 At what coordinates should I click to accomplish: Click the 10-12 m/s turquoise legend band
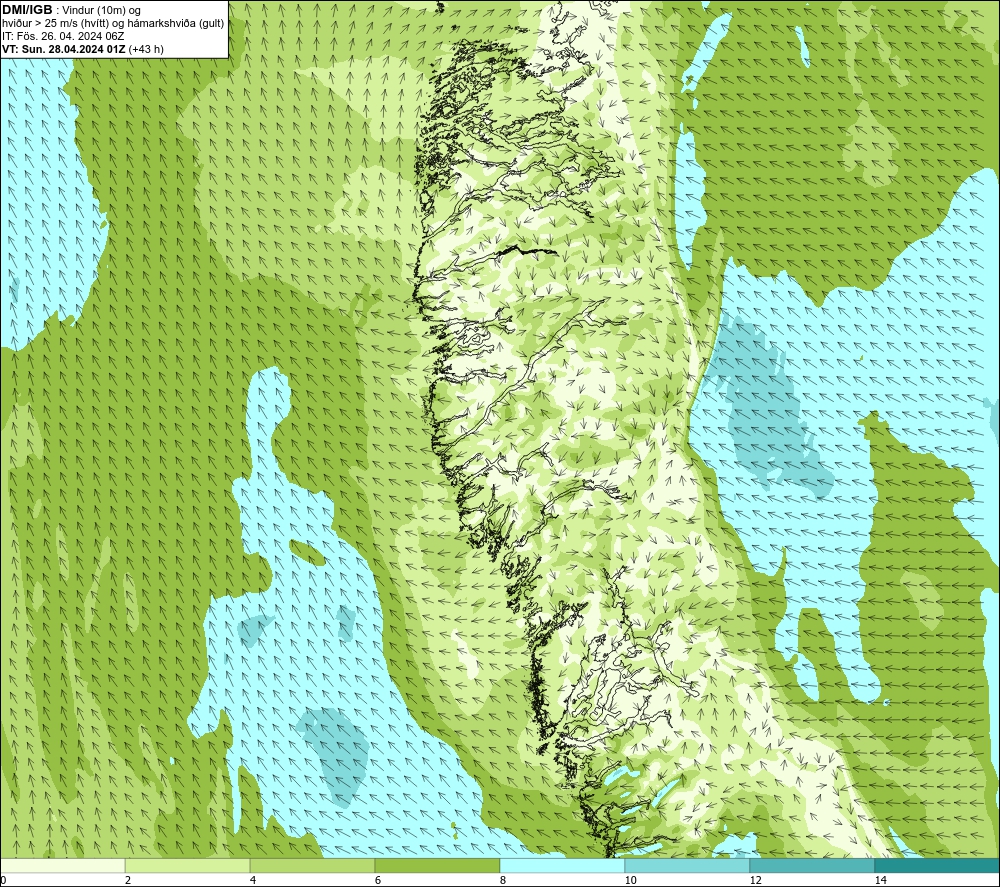coord(688,865)
